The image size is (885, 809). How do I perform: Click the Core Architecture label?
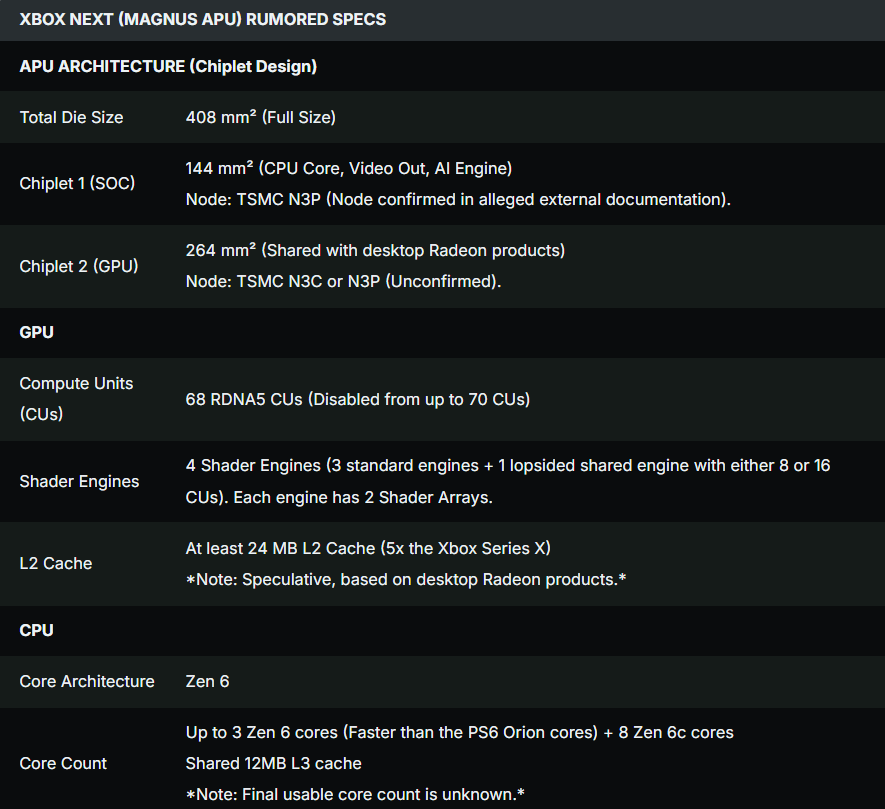pyautogui.click(x=87, y=681)
